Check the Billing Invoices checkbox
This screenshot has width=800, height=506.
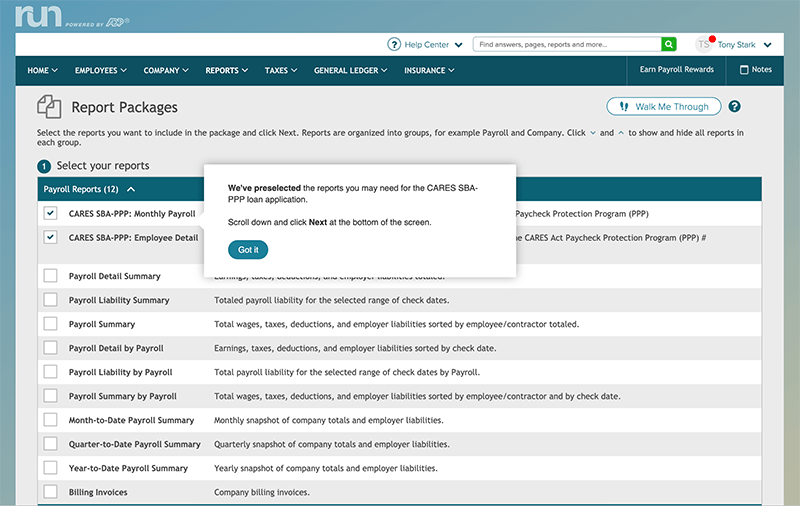pyautogui.click(x=50, y=492)
